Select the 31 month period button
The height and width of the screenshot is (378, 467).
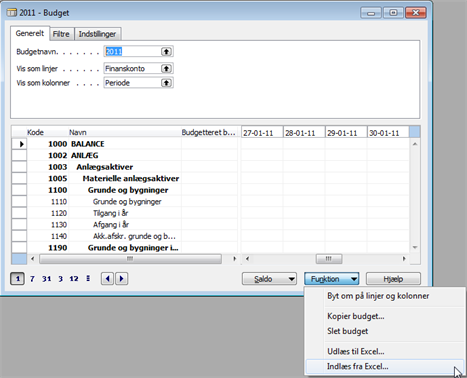coord(46,279)
